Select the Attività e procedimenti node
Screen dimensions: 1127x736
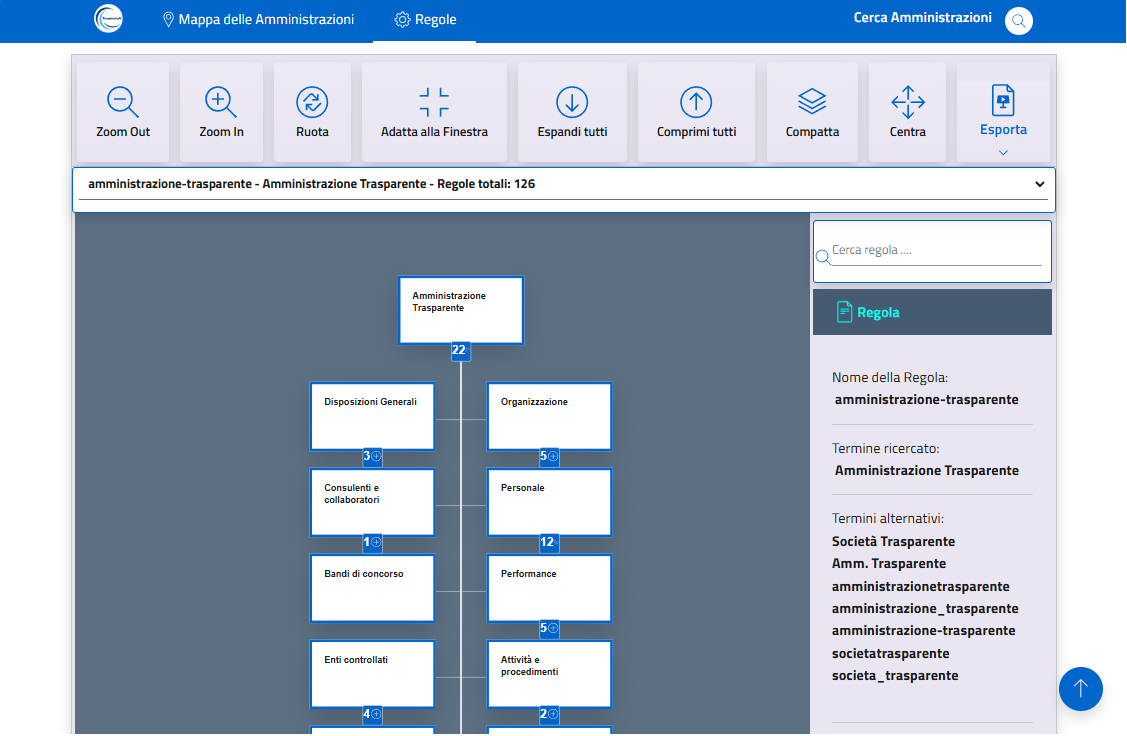tap(549, 674)
